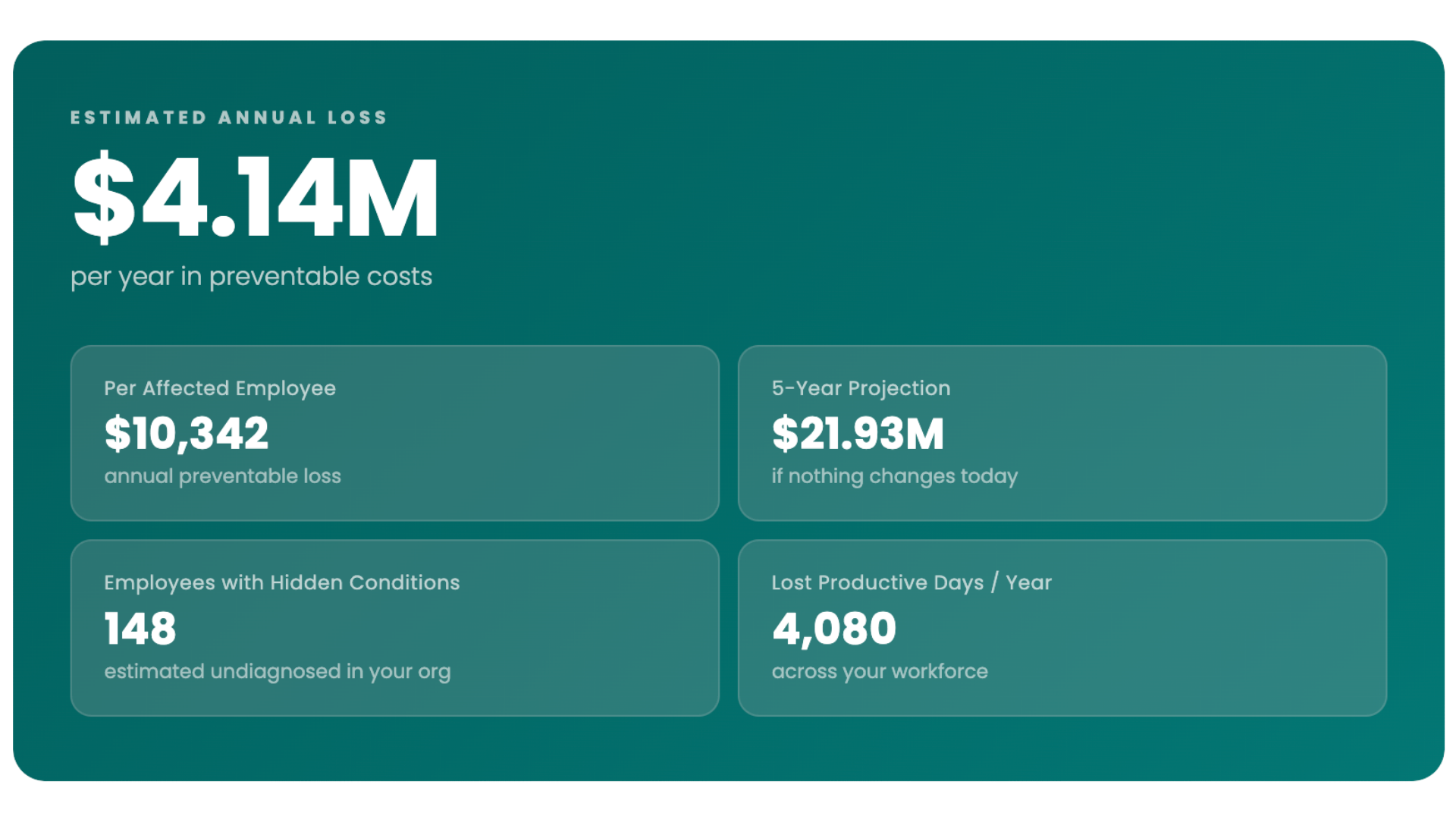Select the 148 employees value
Screen dimensions: 1456x819
click(140, 629)
